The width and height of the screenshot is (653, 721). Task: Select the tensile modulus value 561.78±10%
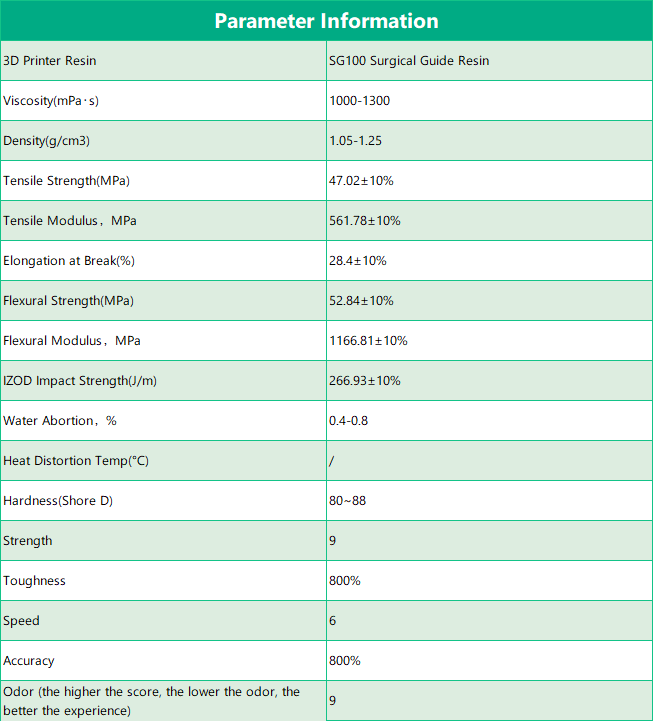[364, 221]
